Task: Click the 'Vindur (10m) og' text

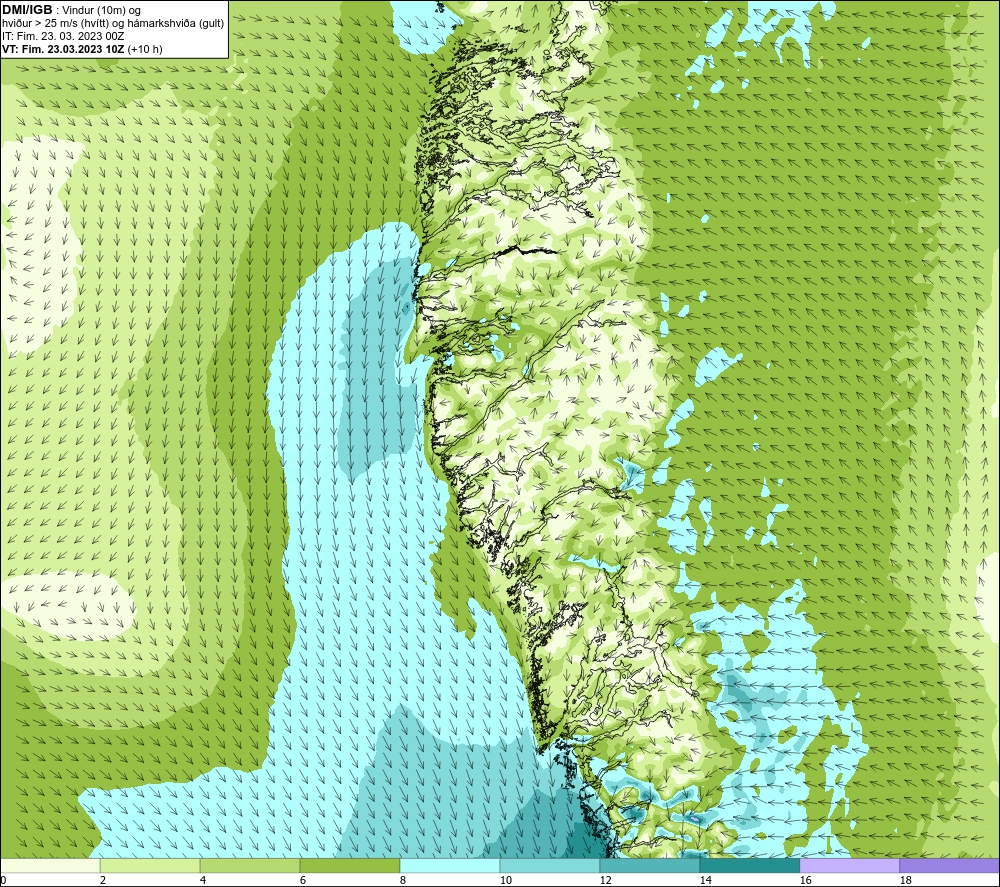Action: coord(101,11)
